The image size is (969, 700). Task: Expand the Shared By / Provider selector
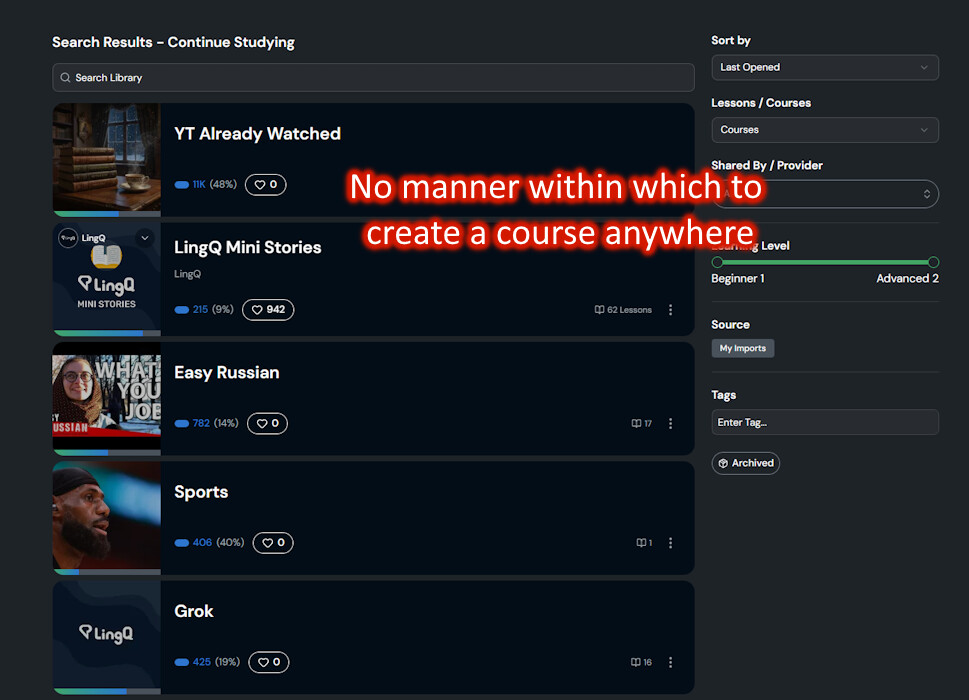coord(825,194)
